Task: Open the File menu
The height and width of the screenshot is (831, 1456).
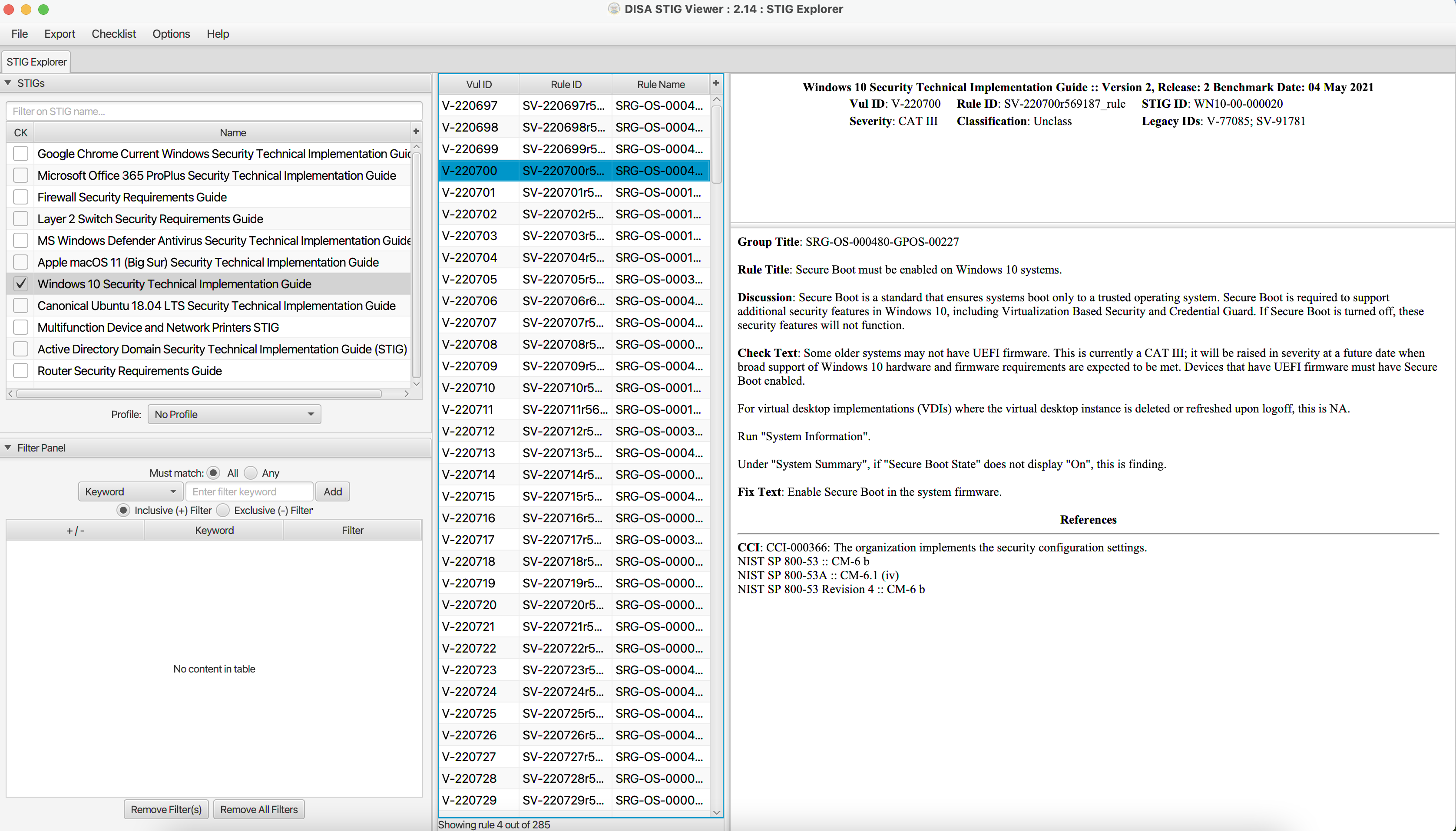Action: 18,34
